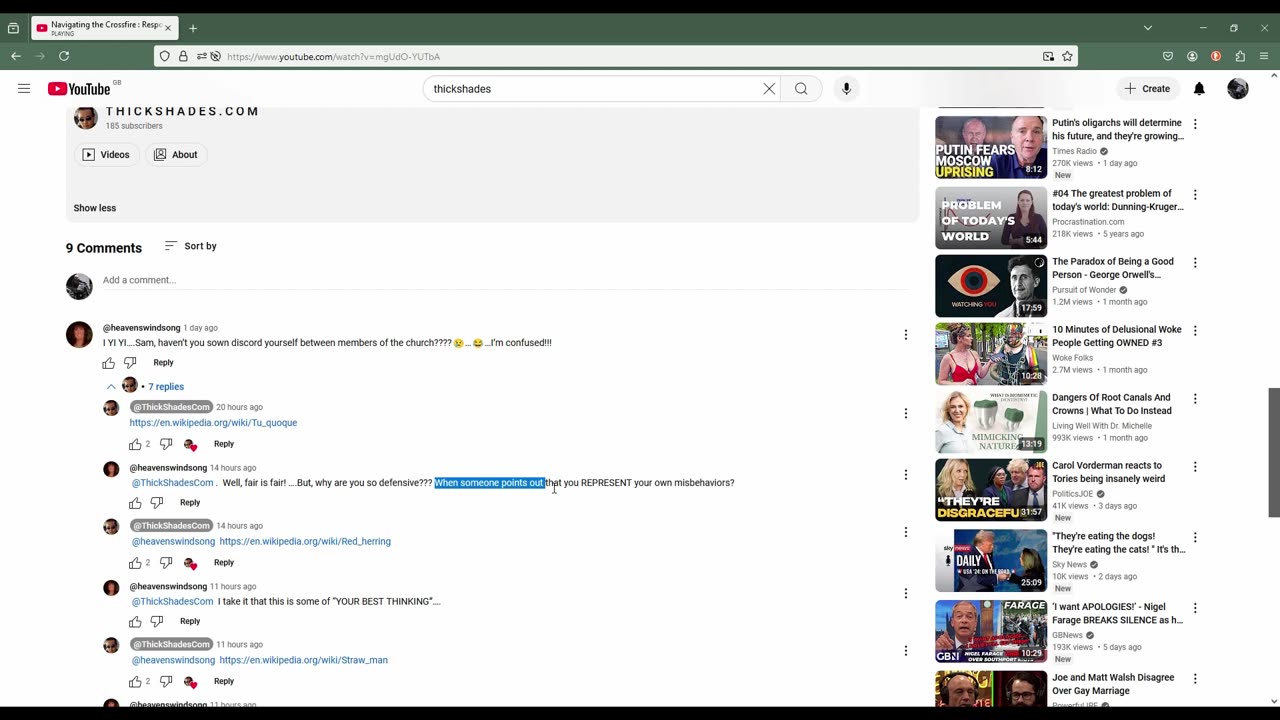Click the page vertical scrollbar
The image size is (1280, 720).
[x=1274, y=453]
